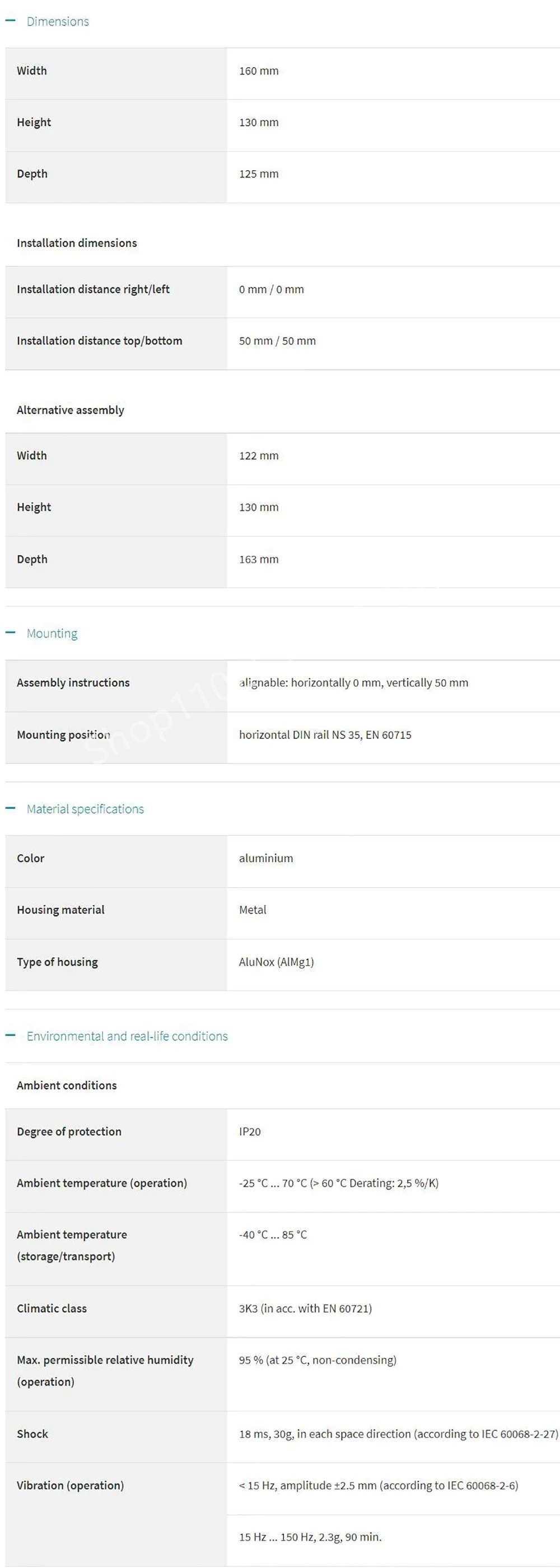Image resolution: width=560 pixels, height=1568 pixels.
Task: Click the IP20 protection value
Action: point(250,1131)
